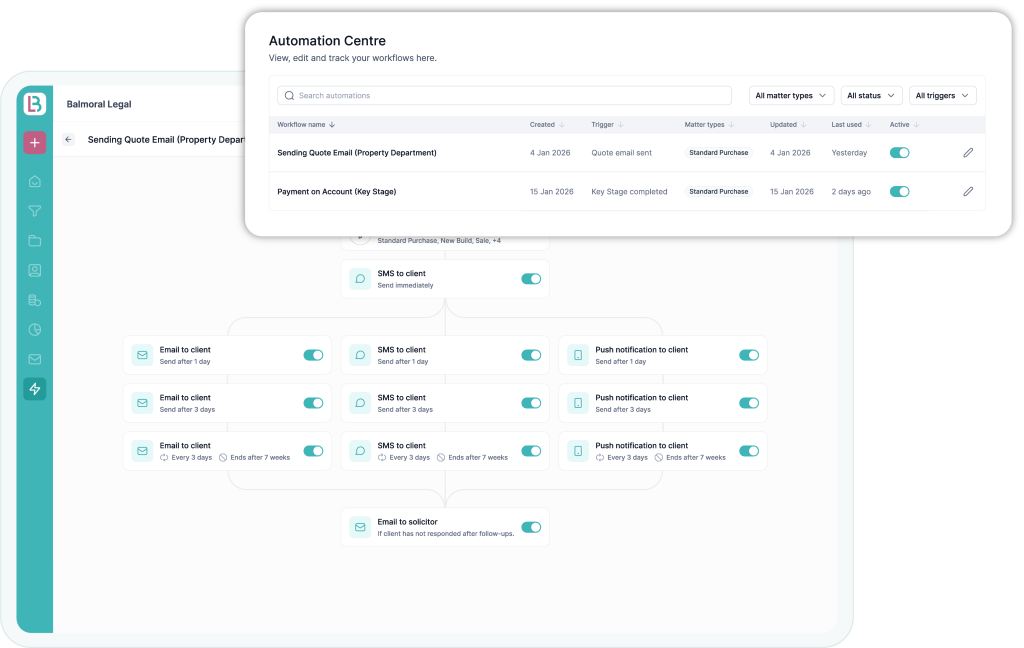
Task: Toggle off Email to solicitor step
Action: [x=531, y=527]
